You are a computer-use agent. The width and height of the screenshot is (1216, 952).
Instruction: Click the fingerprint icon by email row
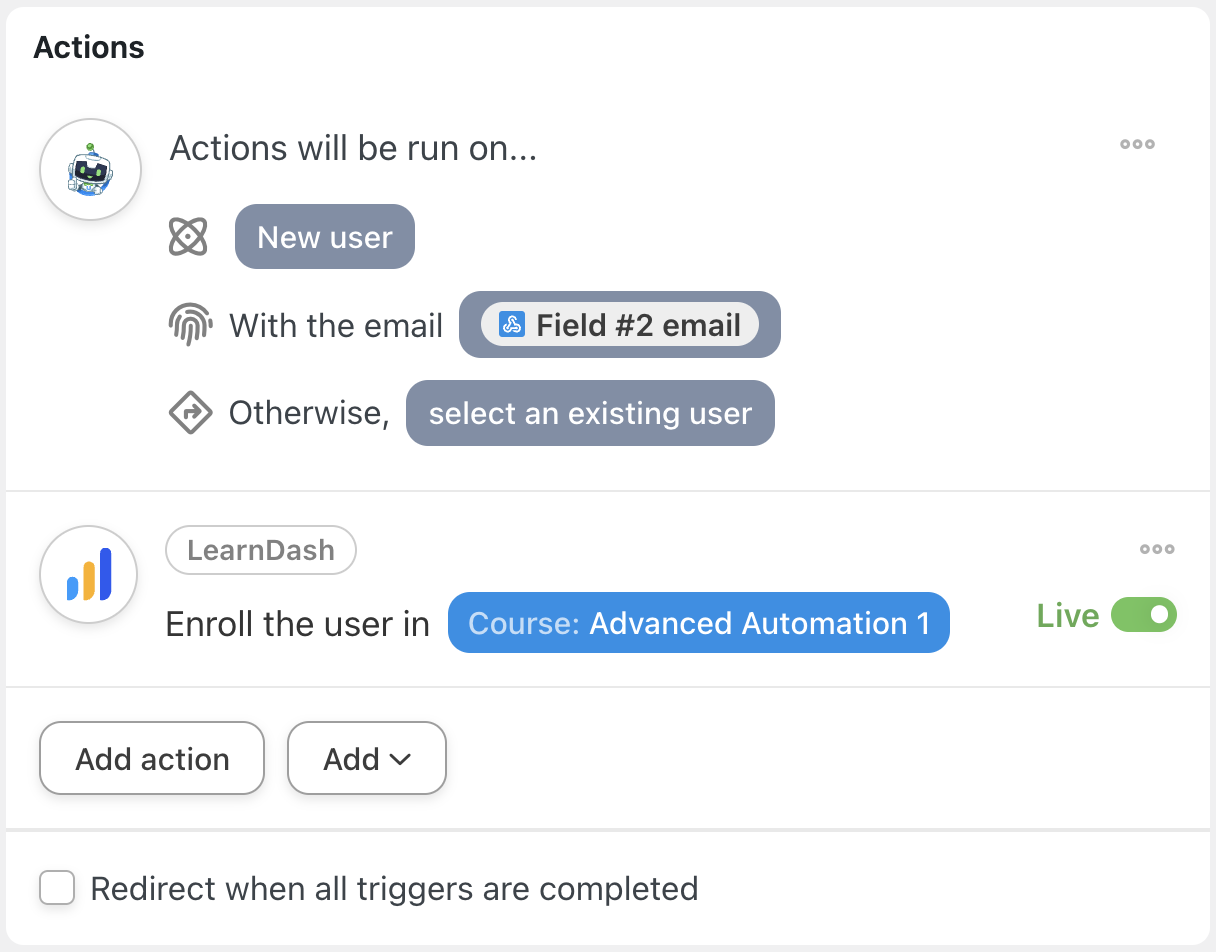190,325
